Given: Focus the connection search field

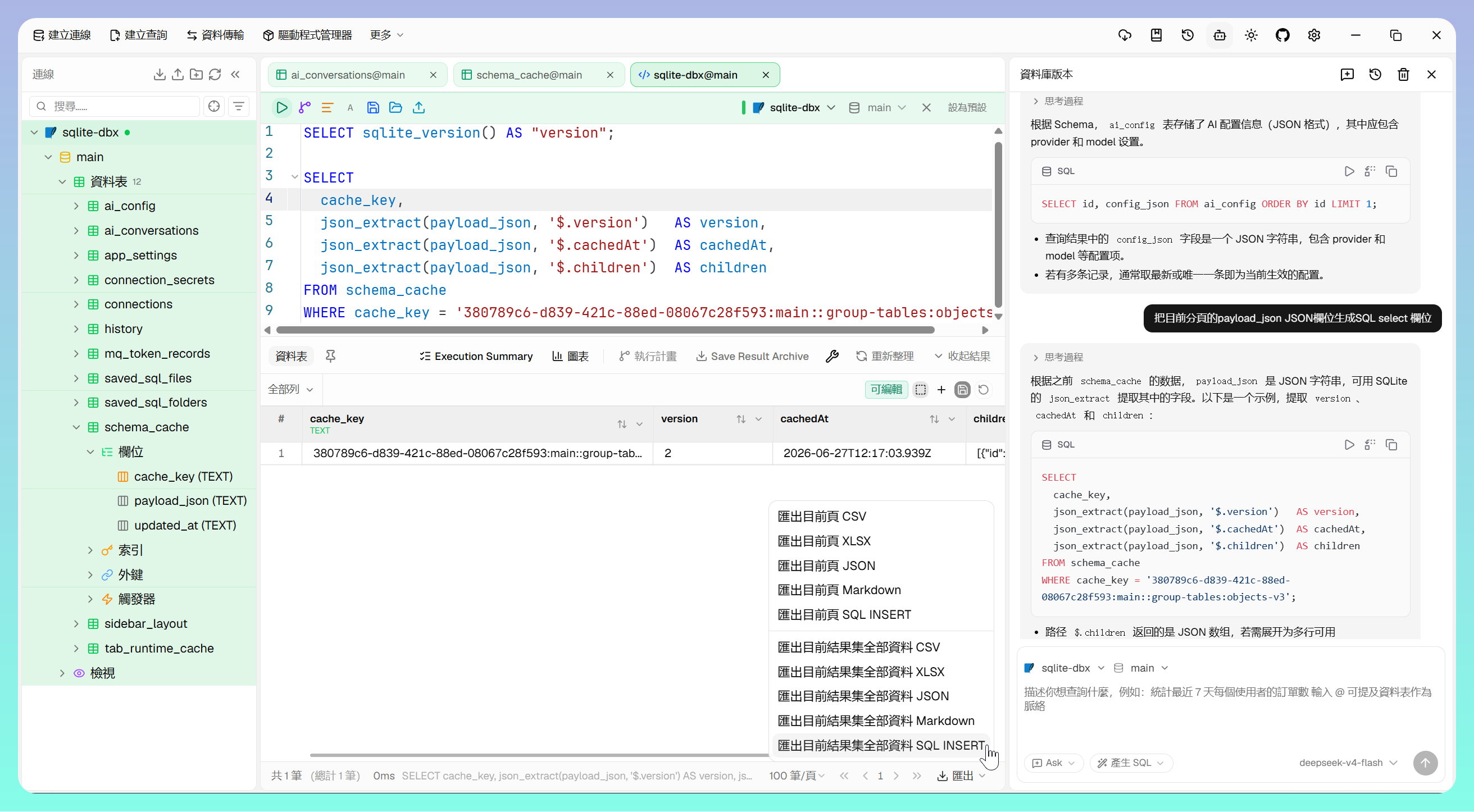Looking at the screenshot, I should pos(115,106).
